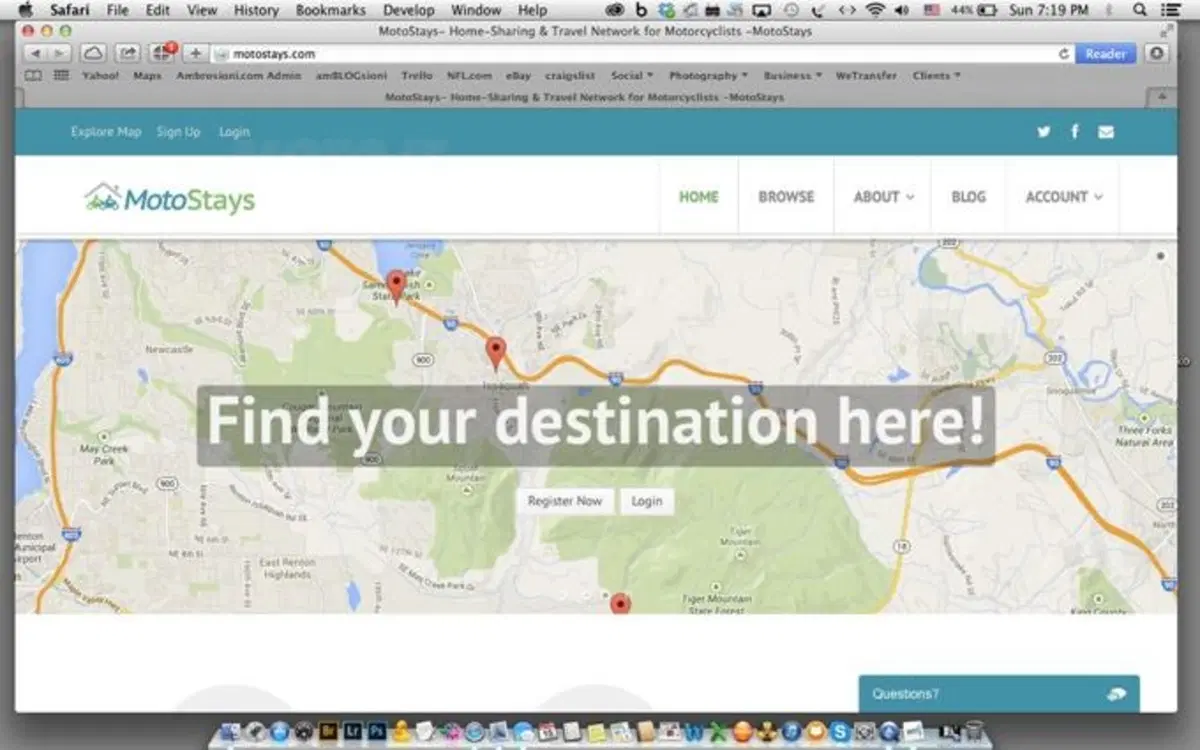
Task: Click the Safari back navigation arrow
Action: click(35, 53)
